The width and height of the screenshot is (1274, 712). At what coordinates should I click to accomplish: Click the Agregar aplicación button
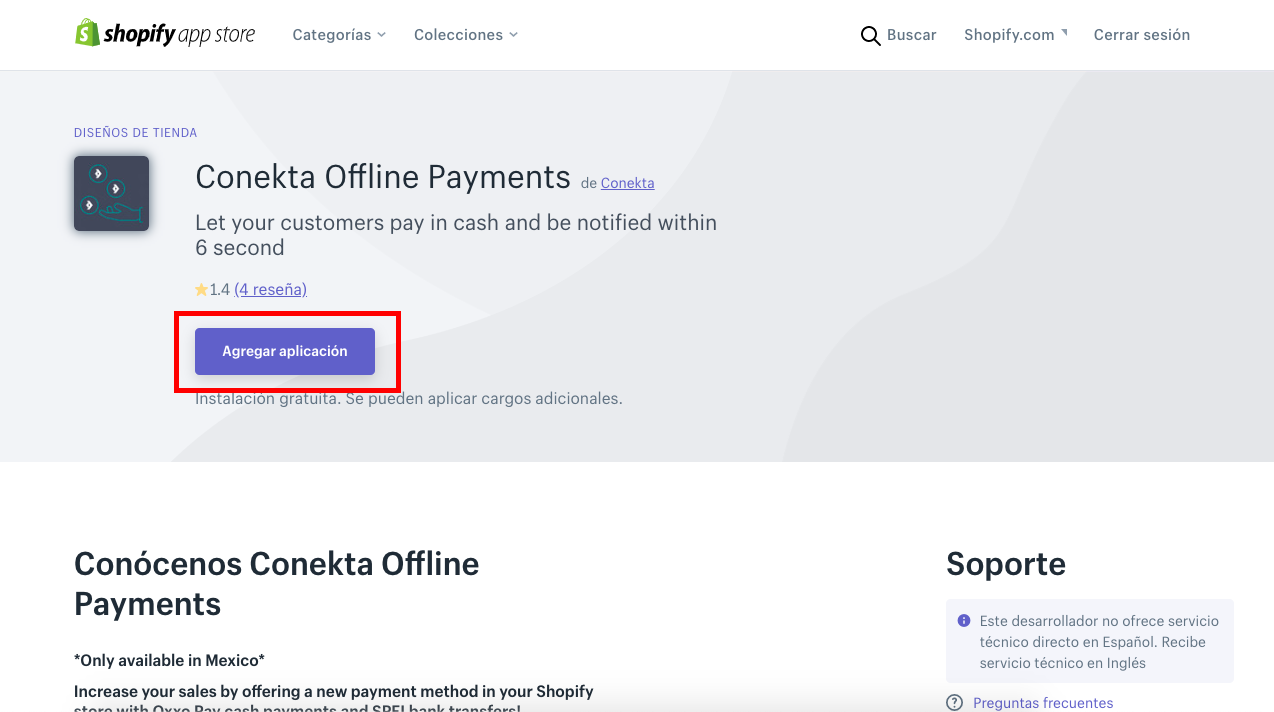coord(285,352)
